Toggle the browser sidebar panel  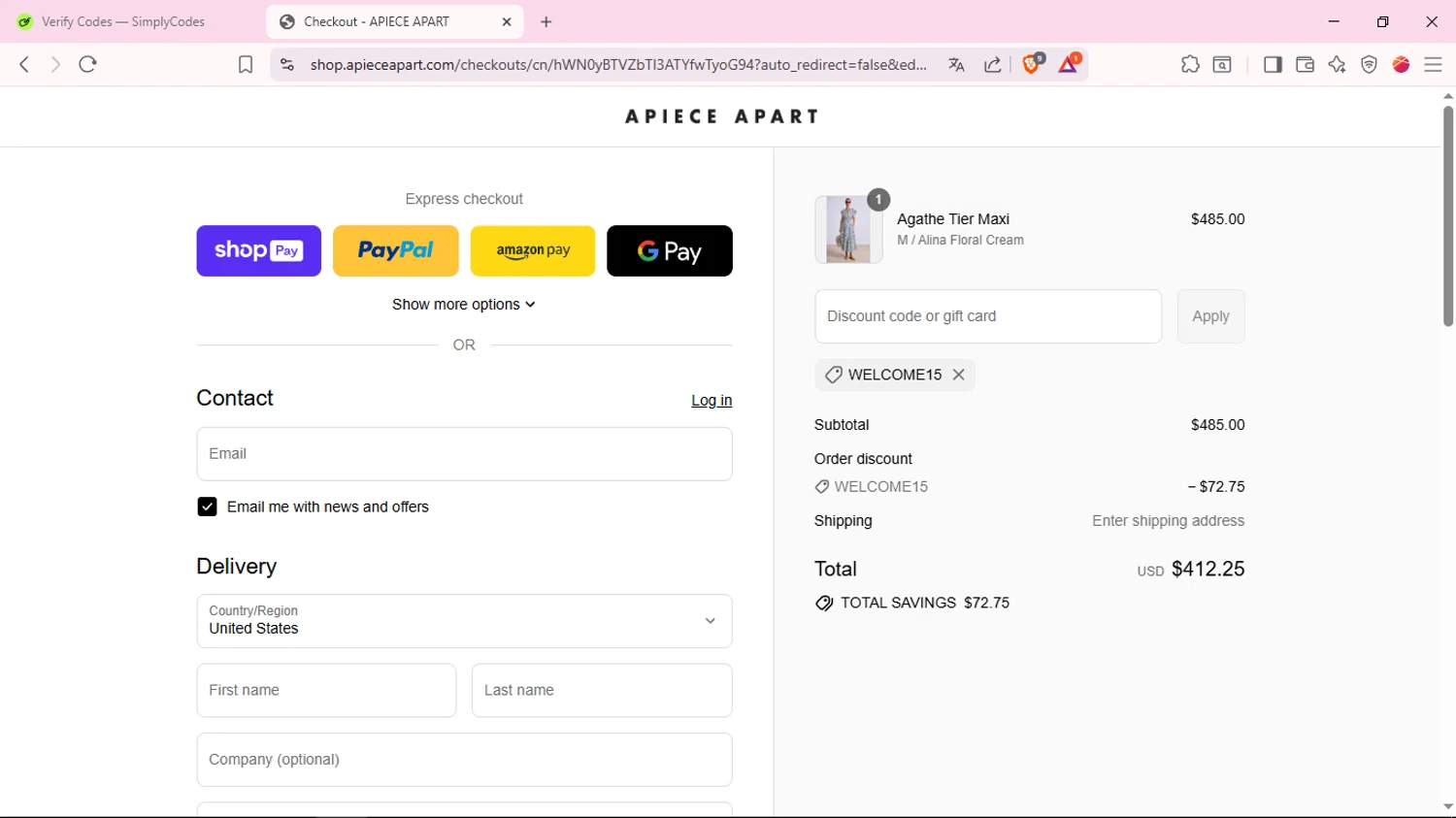point(1273,64)
